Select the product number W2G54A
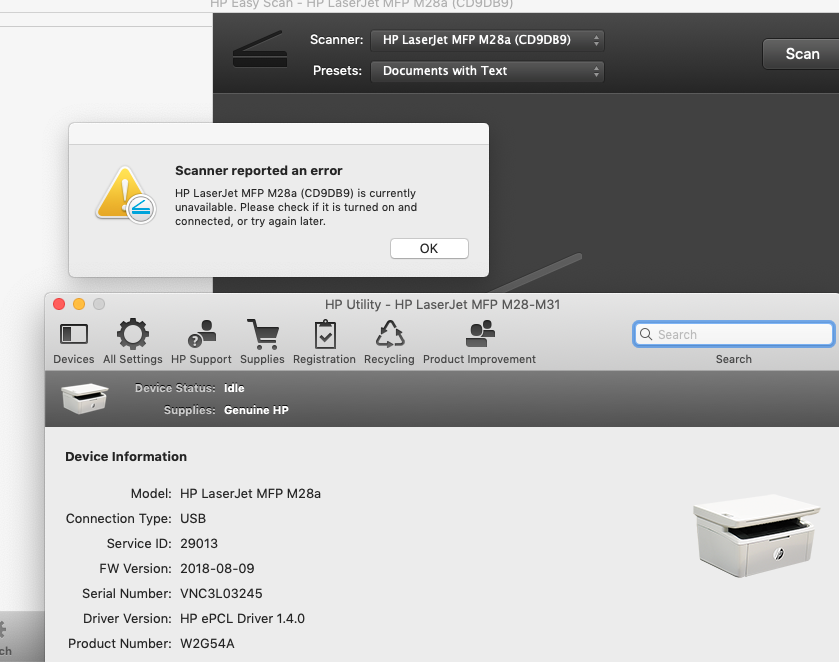 [x=207, y=643]
